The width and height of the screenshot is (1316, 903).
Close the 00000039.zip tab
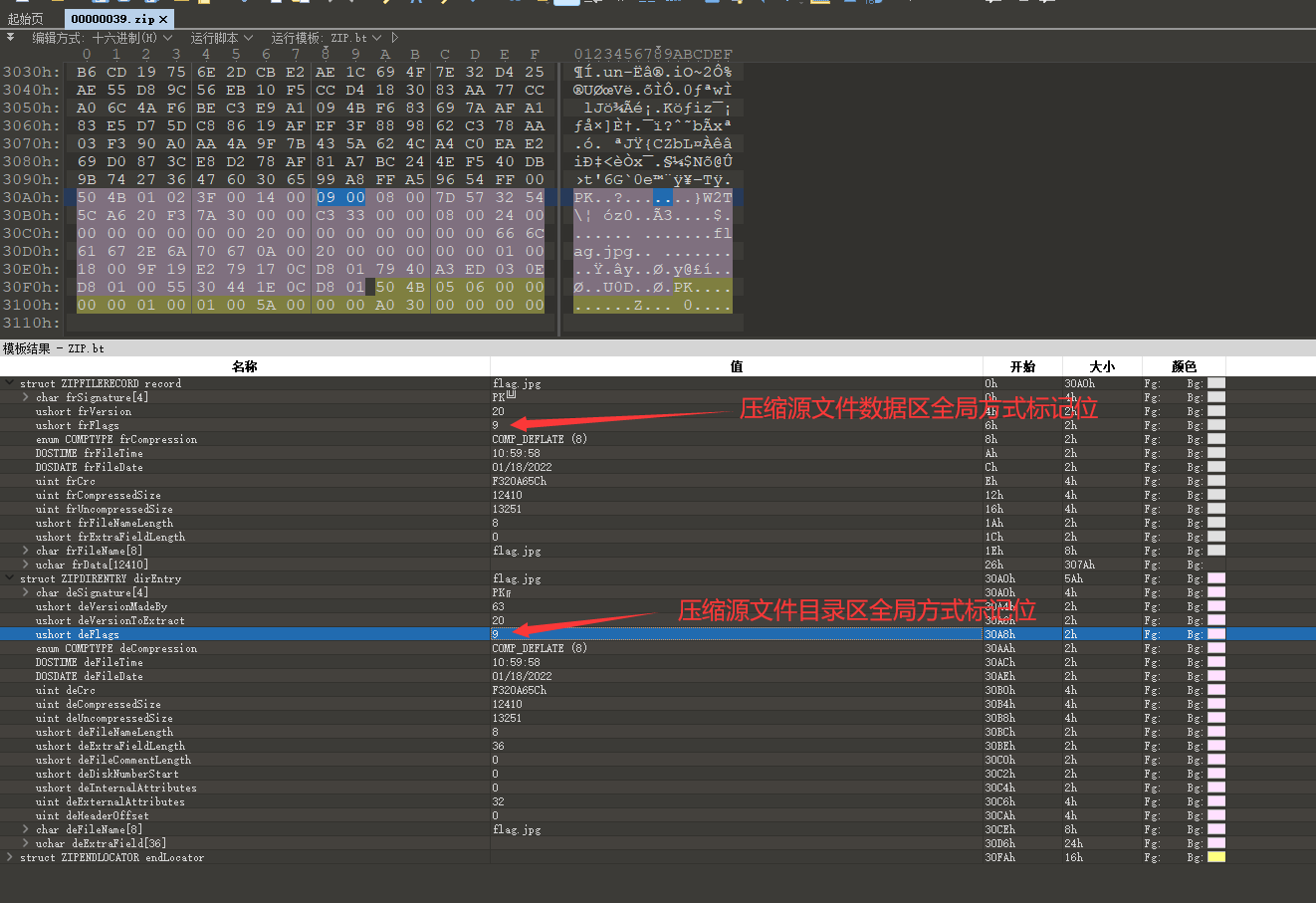tap(163, 19)
